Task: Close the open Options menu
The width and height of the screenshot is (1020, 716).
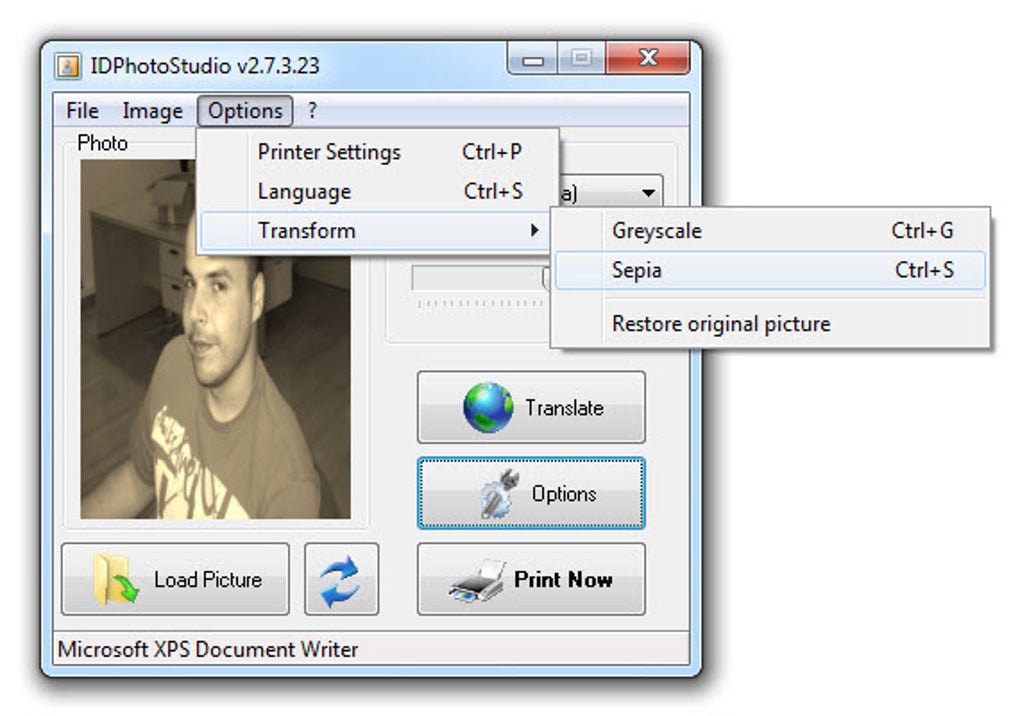Action: pos(245,111)
